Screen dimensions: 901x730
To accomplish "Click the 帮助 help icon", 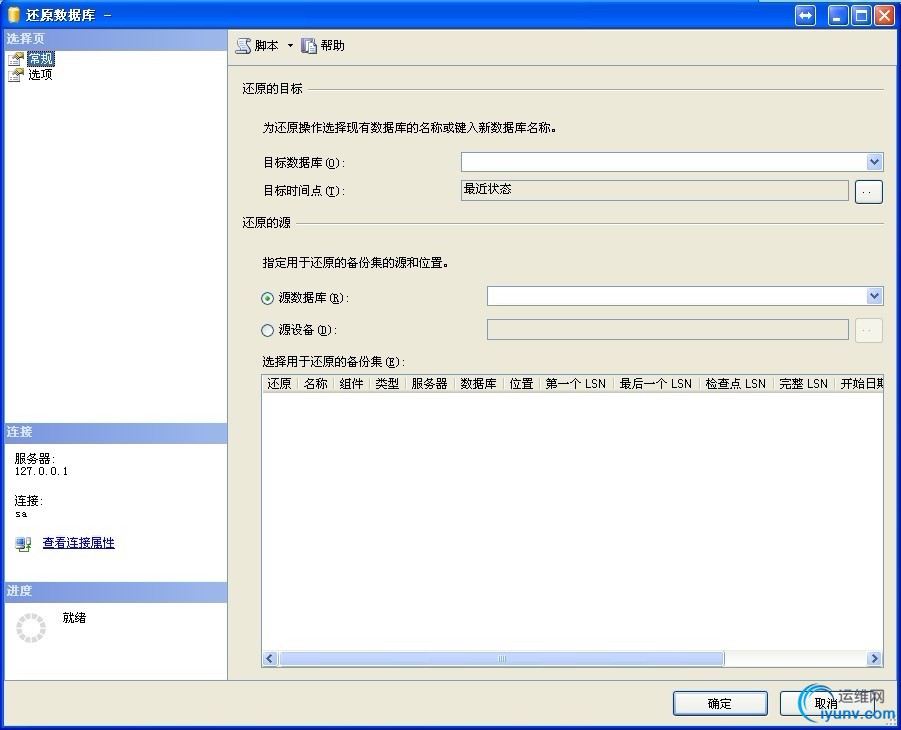I will coord(309,45).
